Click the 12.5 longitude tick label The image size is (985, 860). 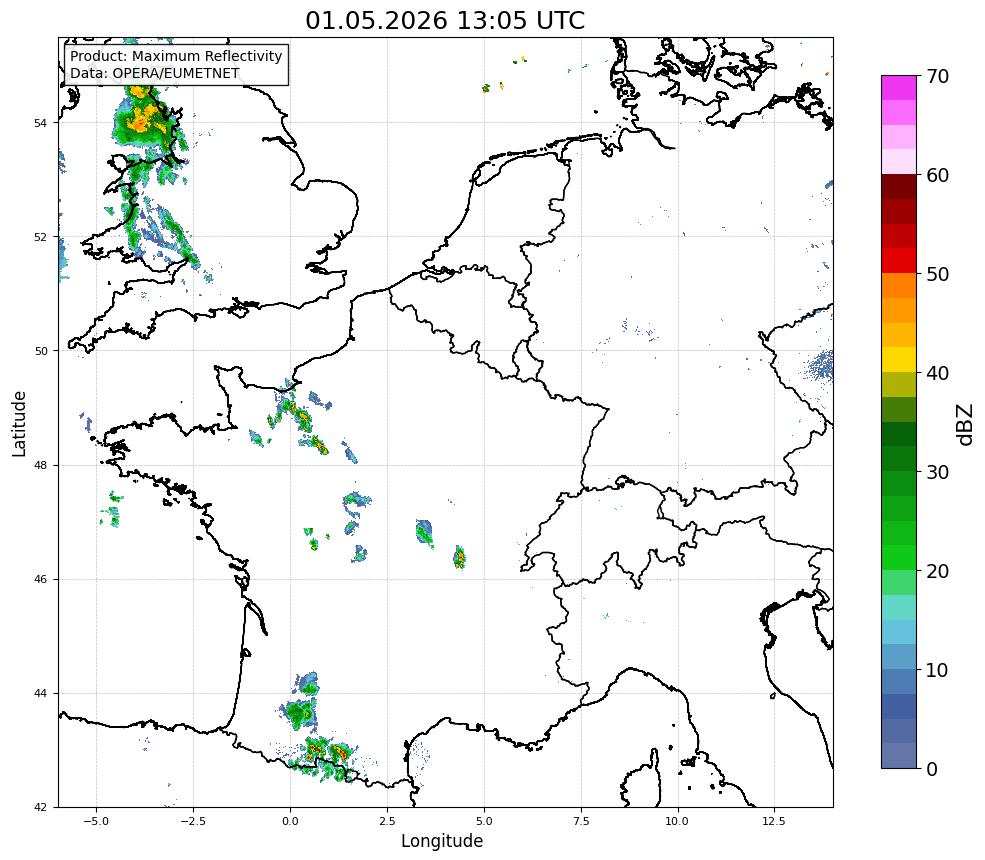774,821
